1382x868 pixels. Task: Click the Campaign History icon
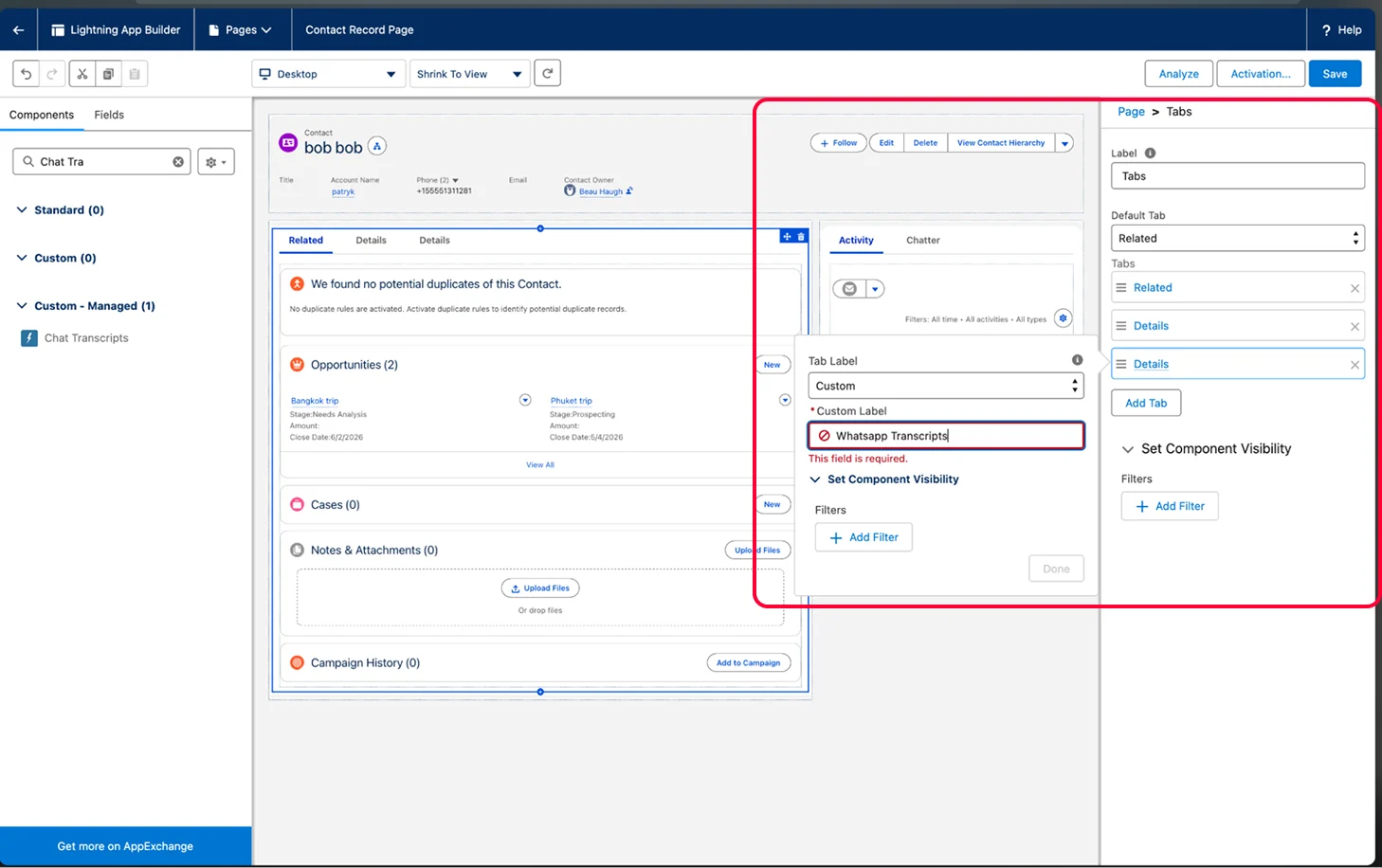(x=297, y=663)
